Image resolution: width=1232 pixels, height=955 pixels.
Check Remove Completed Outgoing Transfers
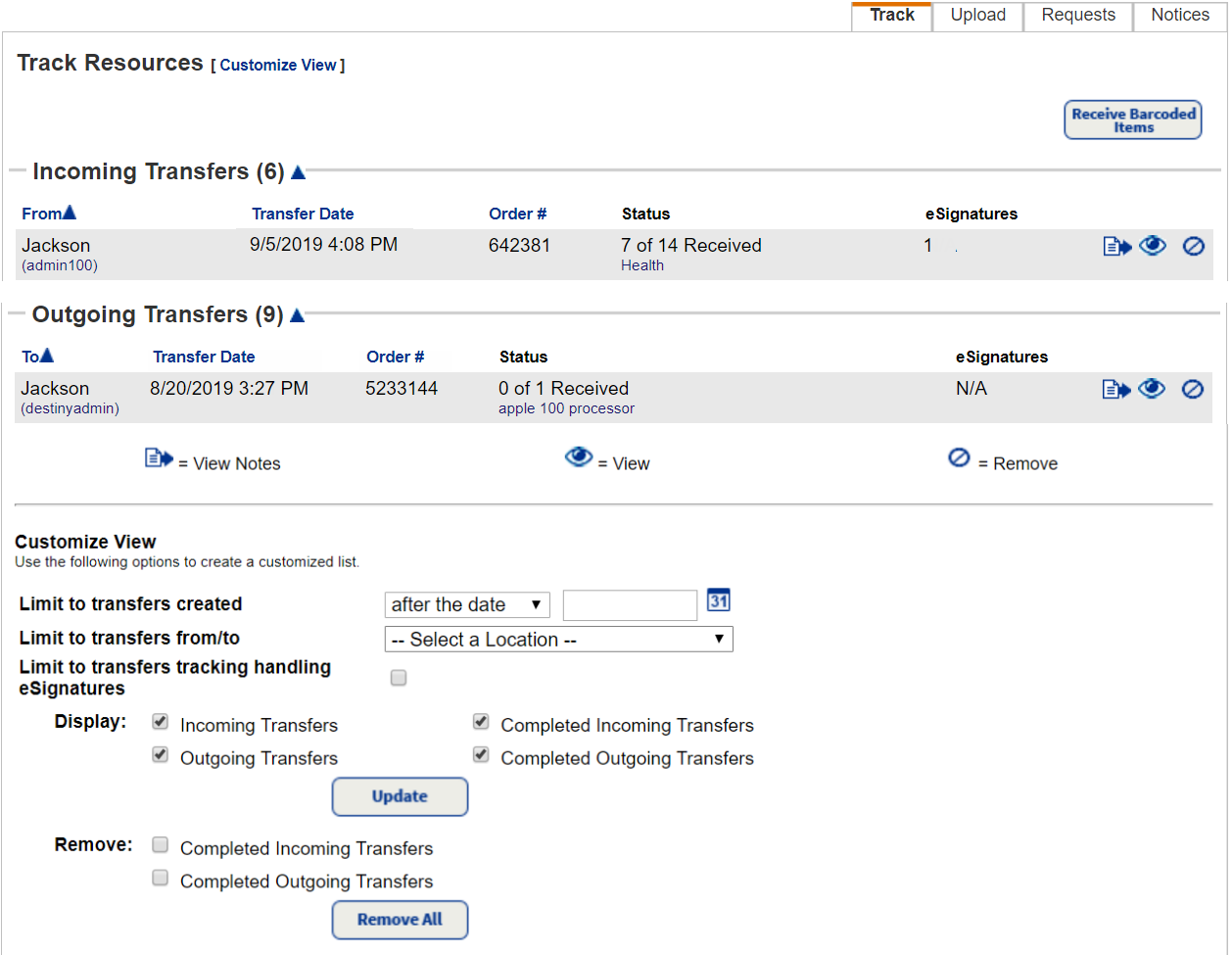pyautogui.click(x=160, y=878)
